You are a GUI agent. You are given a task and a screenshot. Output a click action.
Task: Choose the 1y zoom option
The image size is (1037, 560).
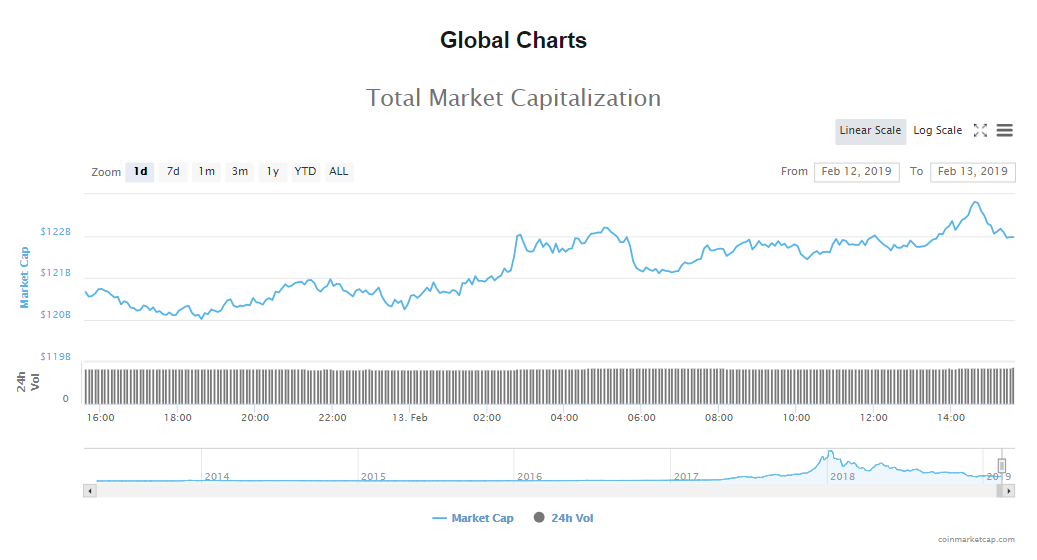click(x=272, y=172)
